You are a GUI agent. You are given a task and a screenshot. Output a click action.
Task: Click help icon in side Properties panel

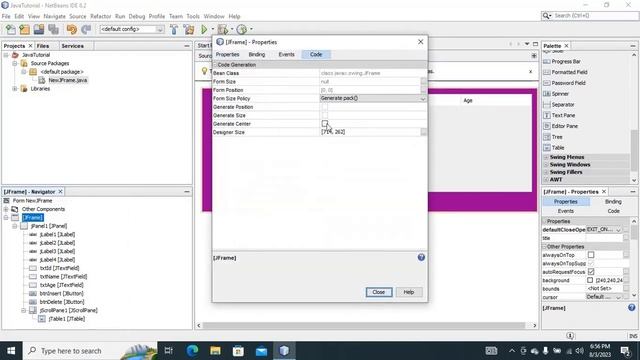tap(631, 308)
